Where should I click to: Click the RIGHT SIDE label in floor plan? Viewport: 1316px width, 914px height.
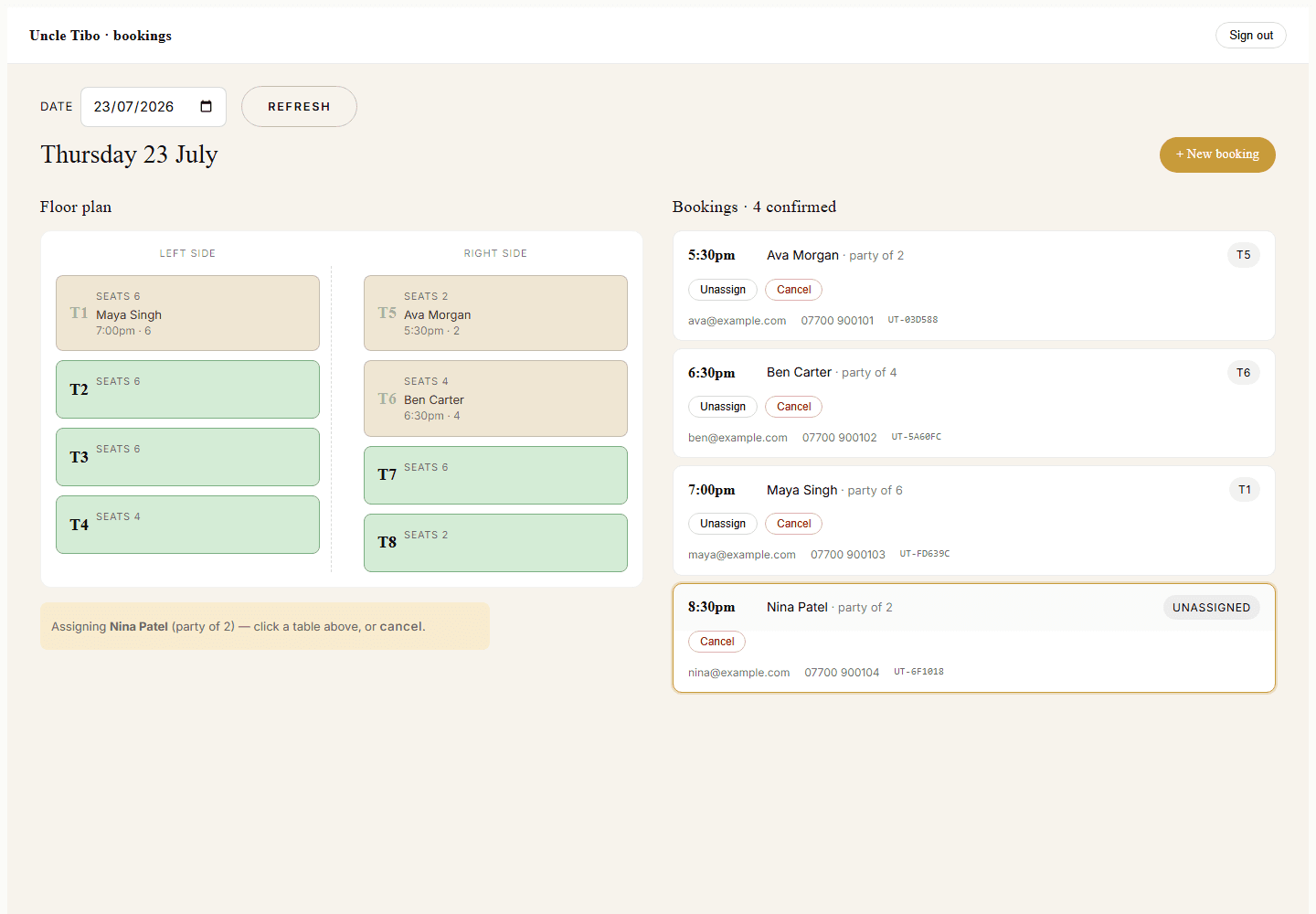tap(495, 253)
